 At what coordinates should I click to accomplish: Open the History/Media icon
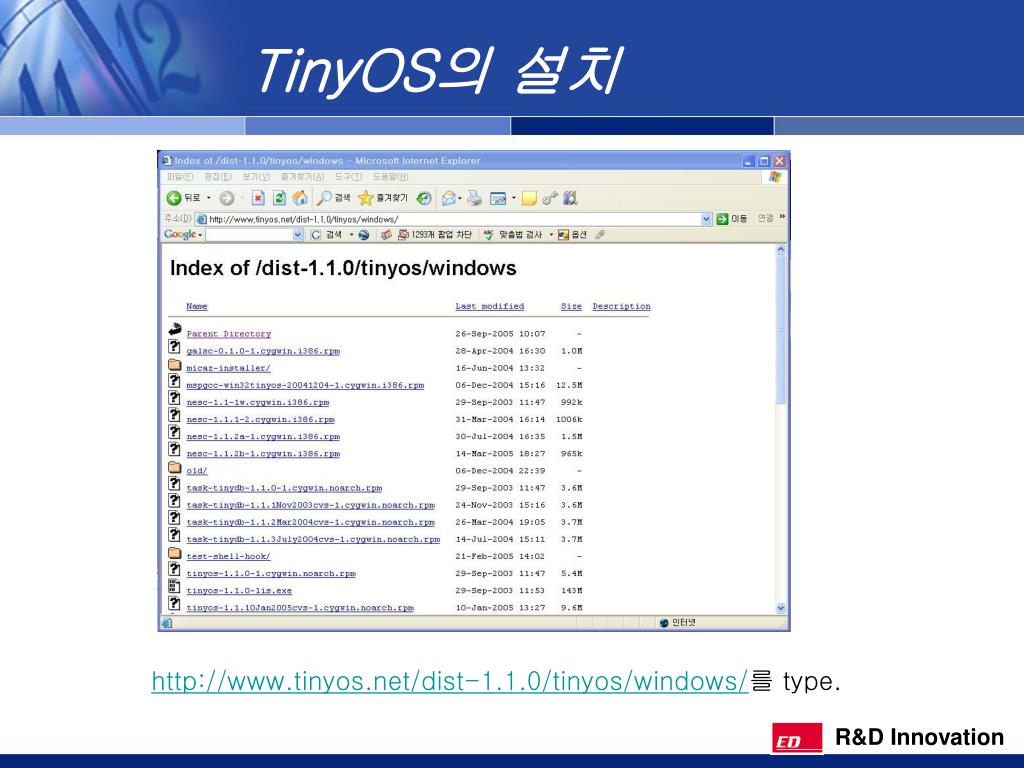[424, 198]
